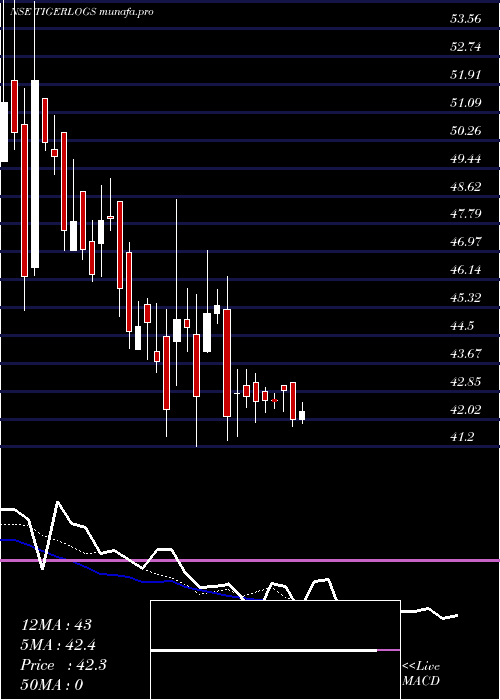Screen dimensions: 500x700
Task: Select the 43.67 price axis label
Action: 466,354
